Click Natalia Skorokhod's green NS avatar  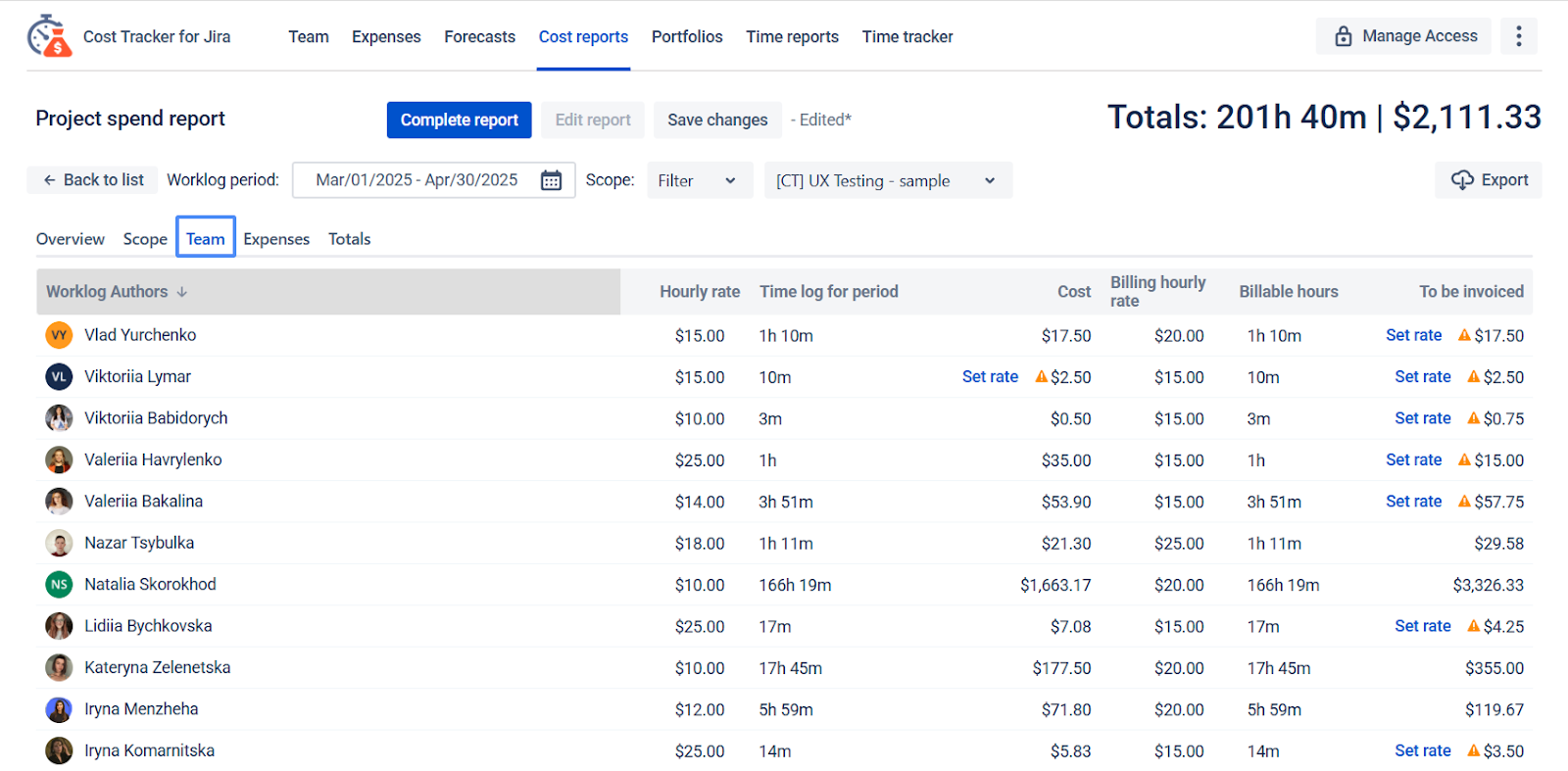[59, 585]
